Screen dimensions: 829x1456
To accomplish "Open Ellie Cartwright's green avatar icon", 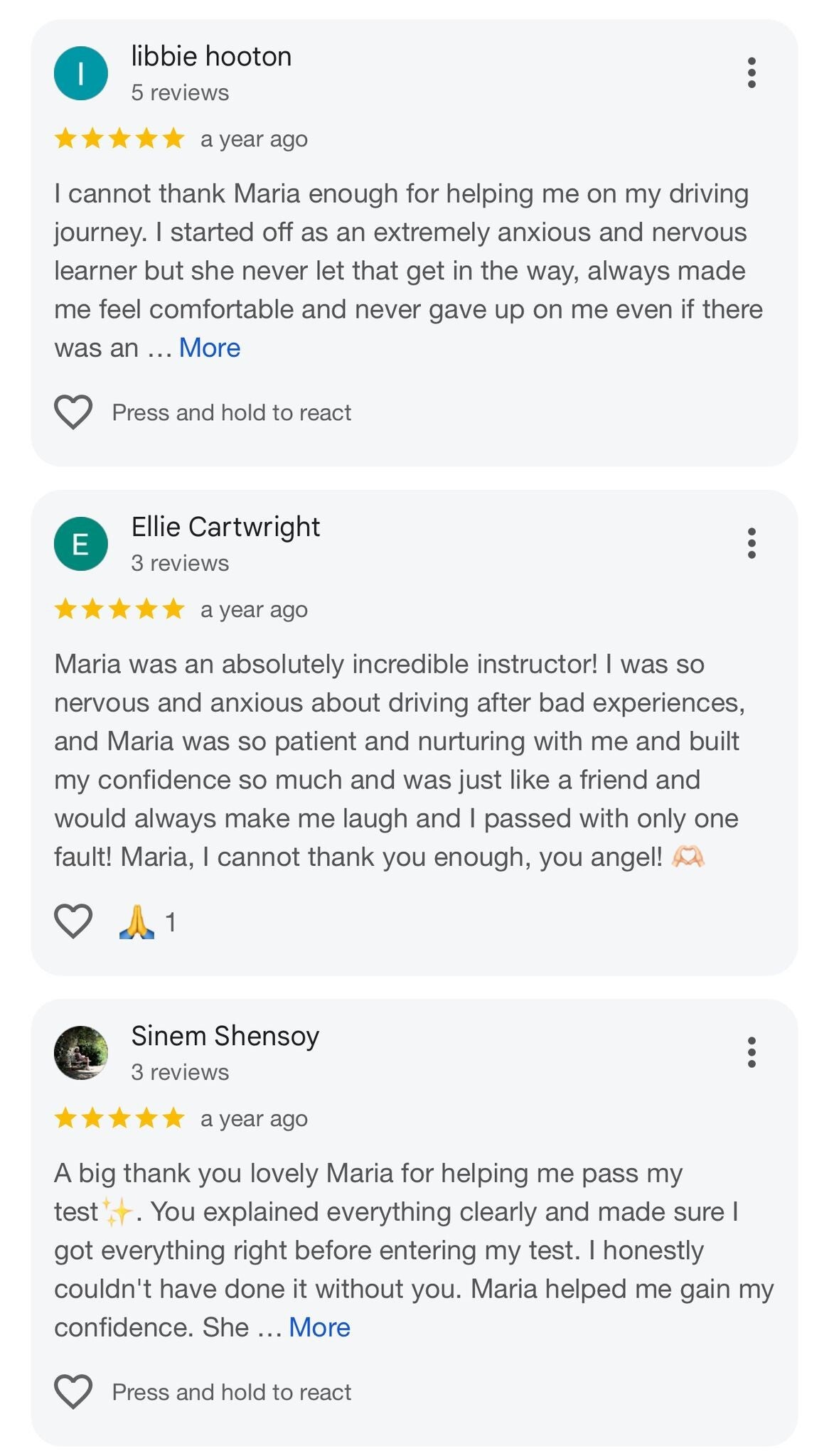I will pyautogui.click(x=81, y=544).
